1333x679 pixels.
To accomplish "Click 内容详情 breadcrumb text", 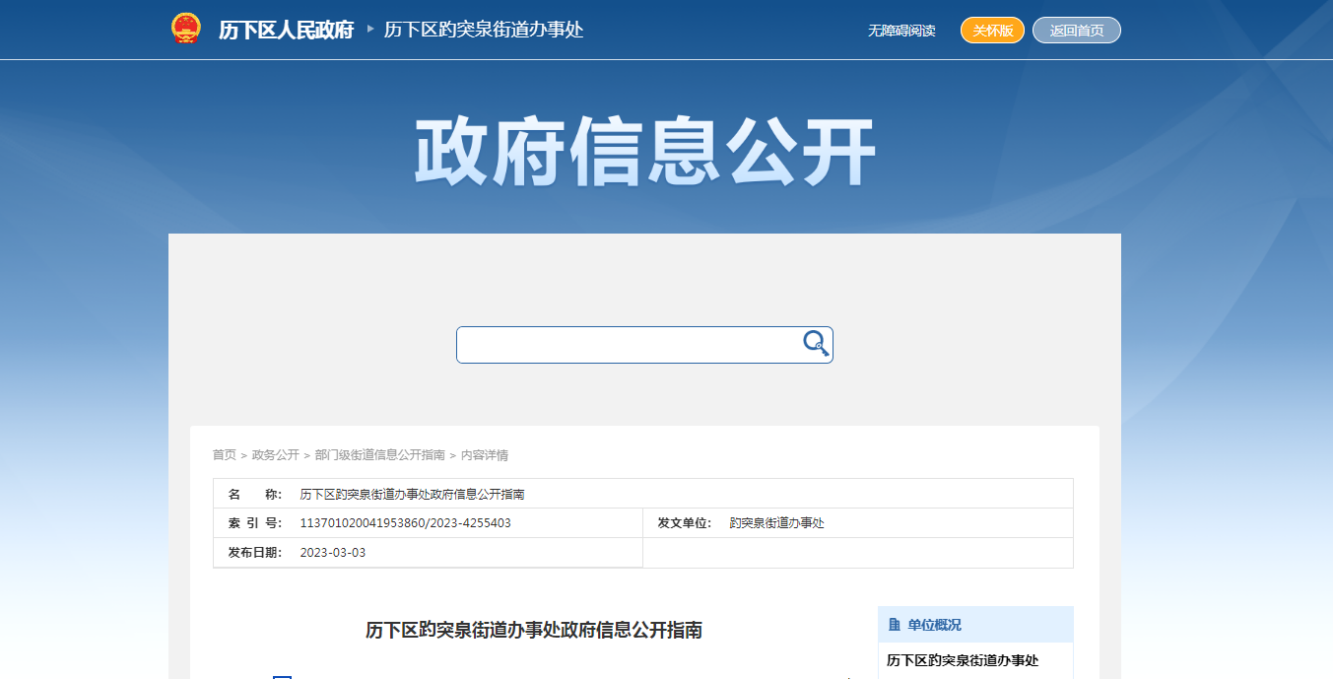I will tap(485, 455).
